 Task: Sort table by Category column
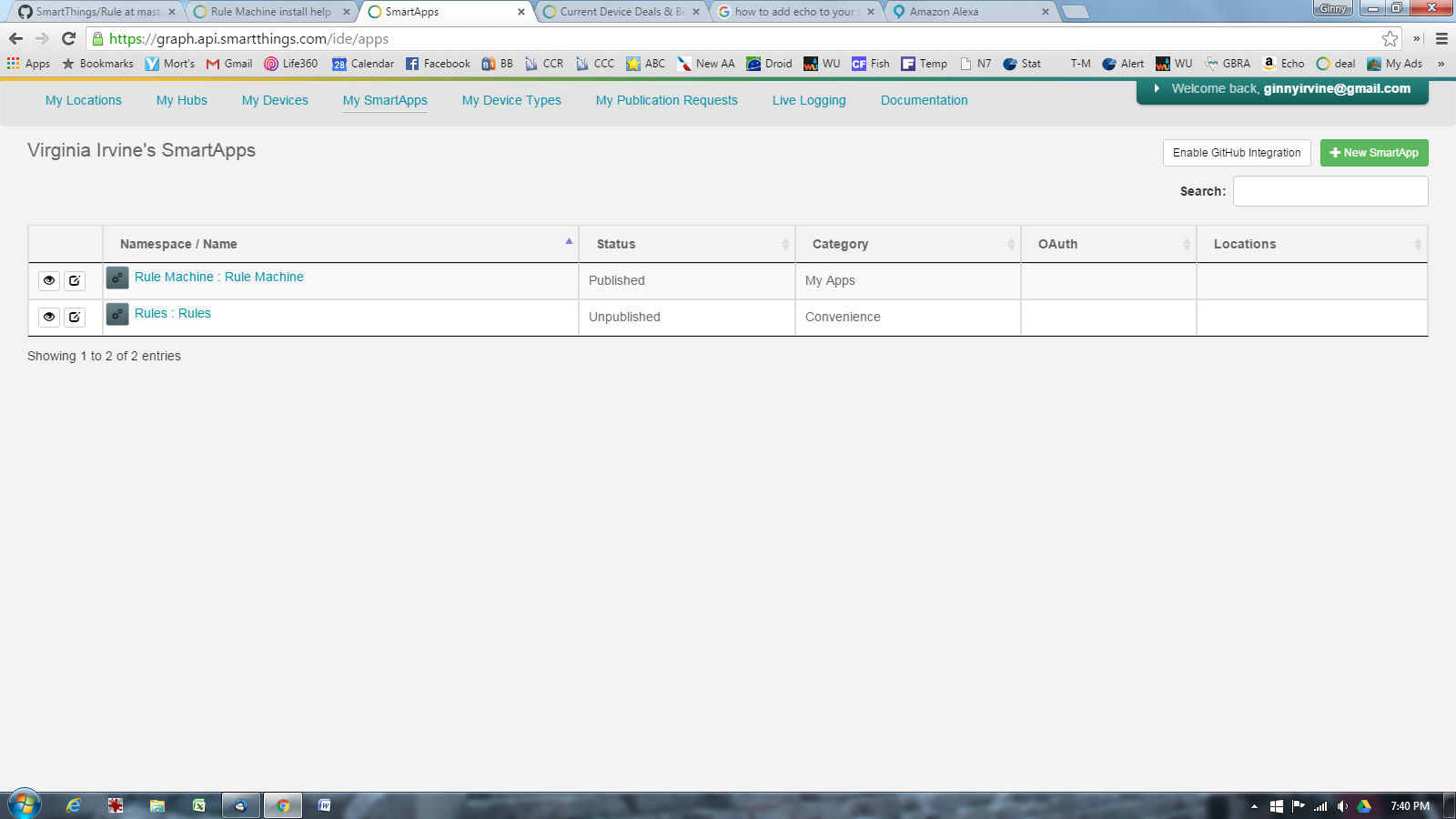[x=908, y=244]
